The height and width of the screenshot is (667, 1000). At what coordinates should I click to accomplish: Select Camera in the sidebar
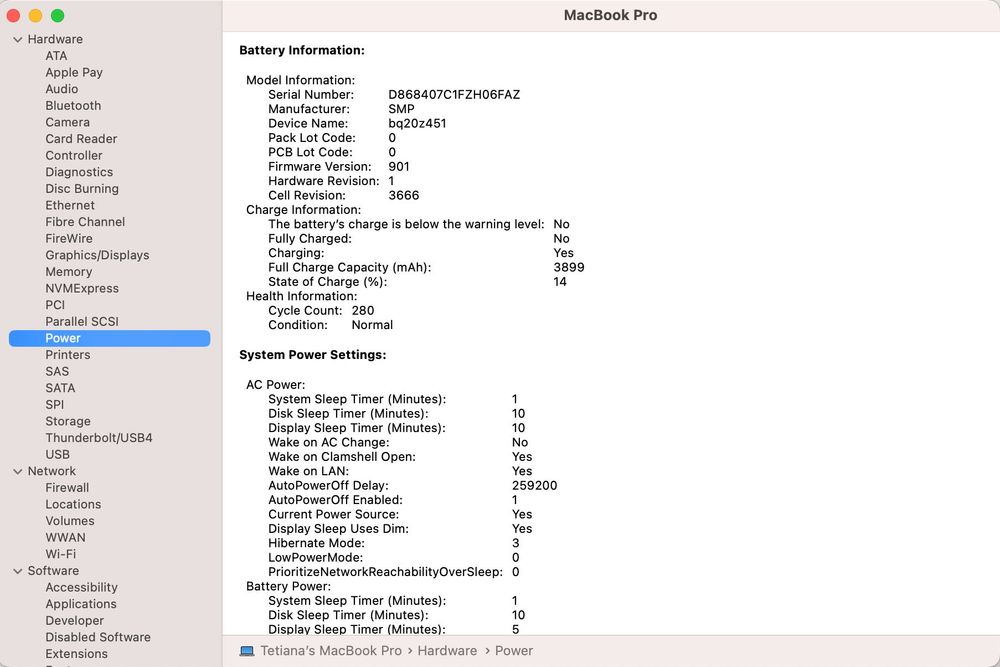pyautogui.click(x=68, y=122)
